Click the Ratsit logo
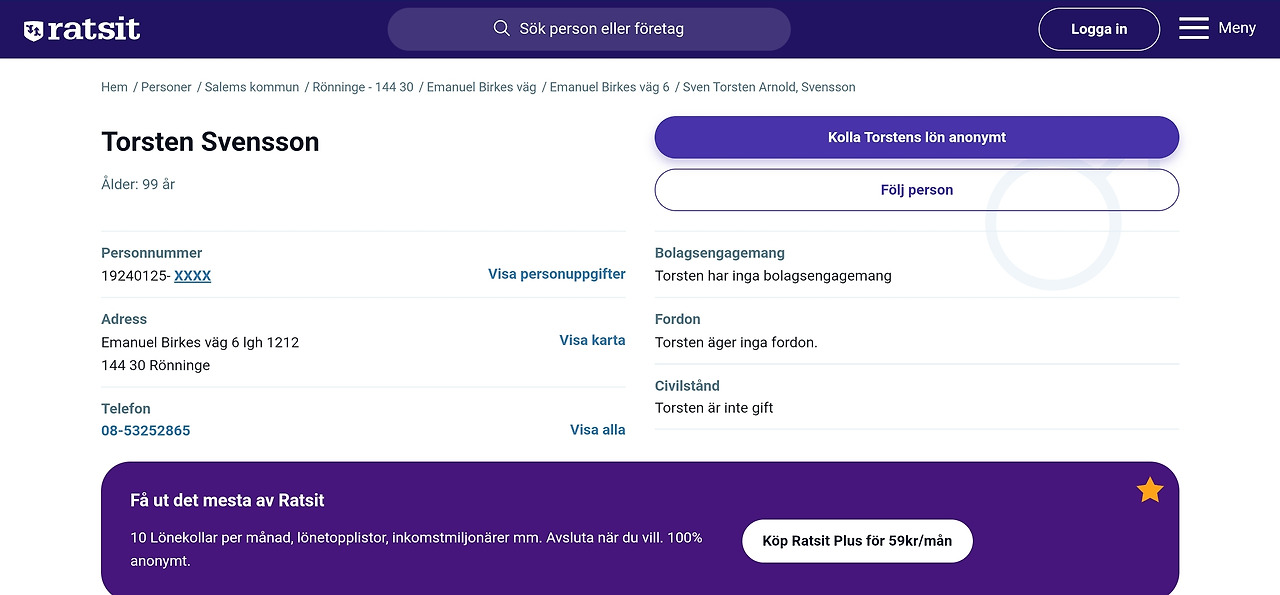This screenshot has width=1280, height=595. (x=82, y=30)
